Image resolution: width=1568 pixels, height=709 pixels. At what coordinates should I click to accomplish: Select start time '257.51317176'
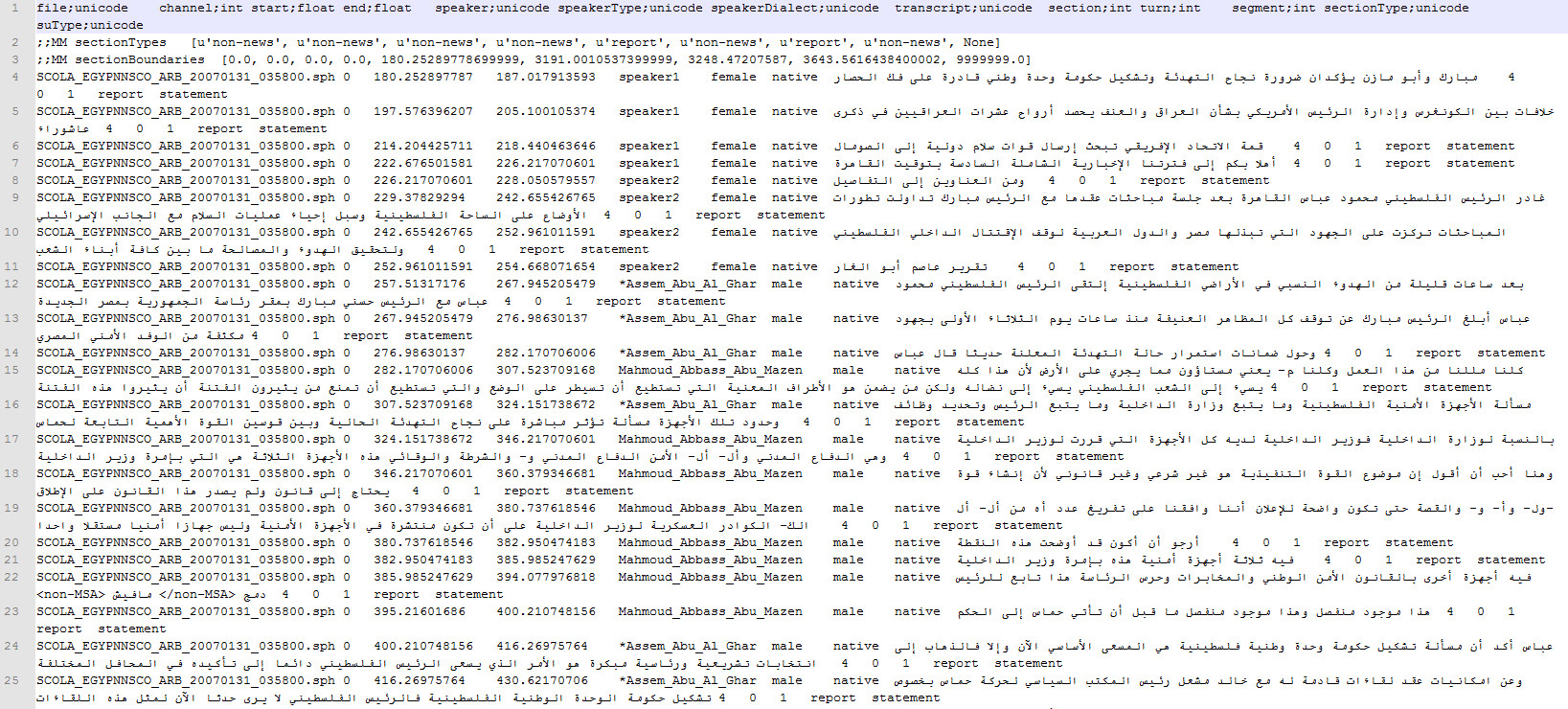420,284
